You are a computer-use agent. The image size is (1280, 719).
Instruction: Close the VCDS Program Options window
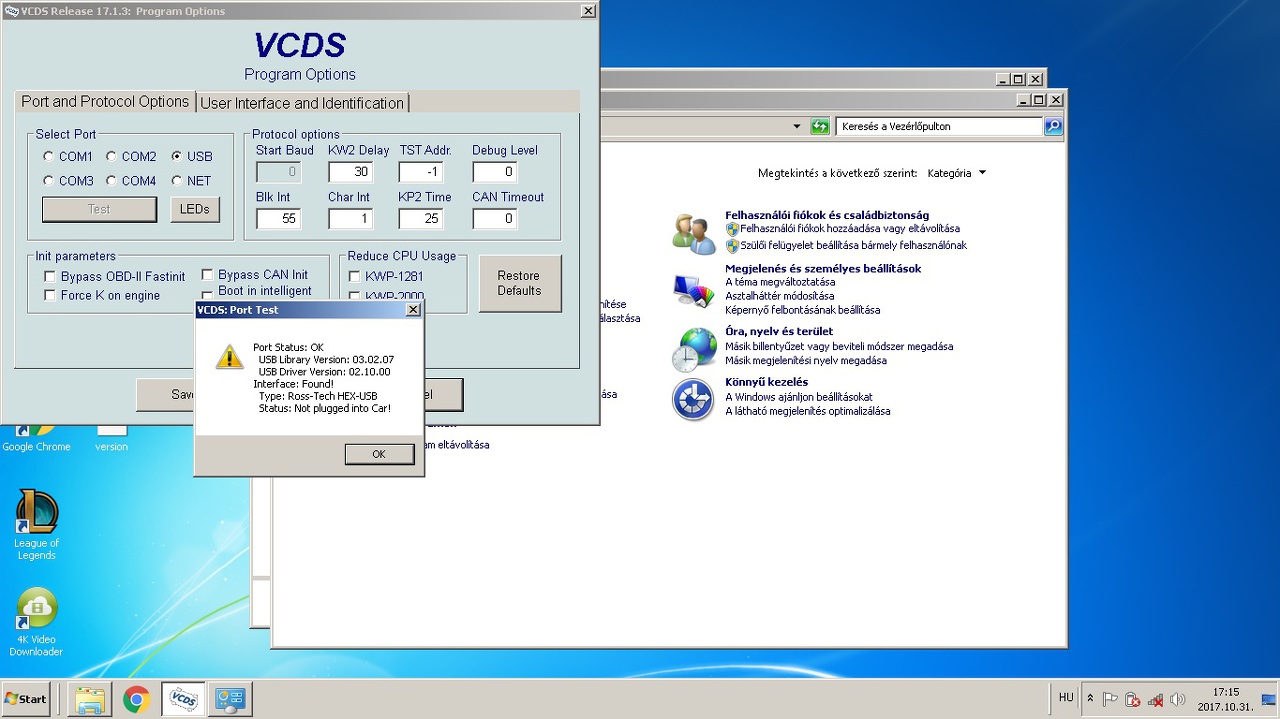589,11
